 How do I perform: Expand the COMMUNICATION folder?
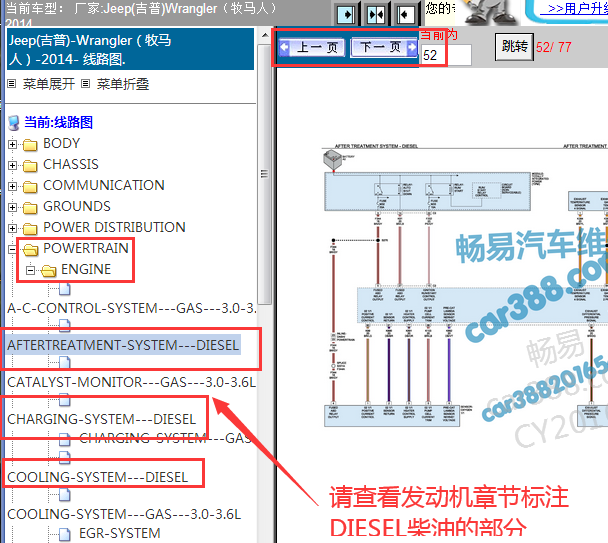[12, 186]
